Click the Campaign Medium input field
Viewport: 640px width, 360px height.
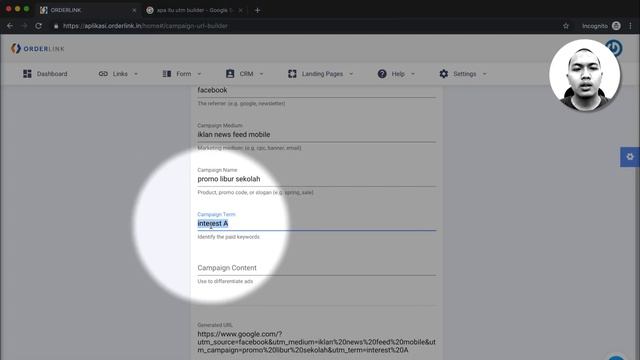tap(316, 135)
